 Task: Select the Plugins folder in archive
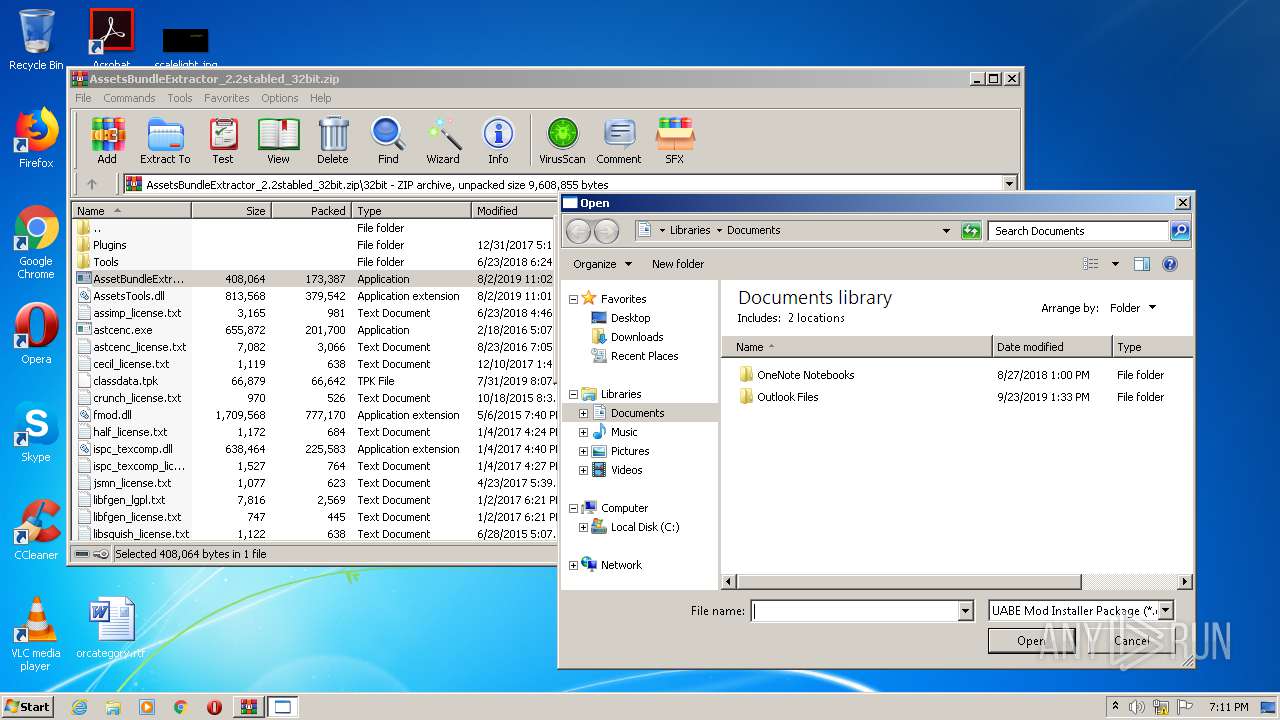(110, 245)
